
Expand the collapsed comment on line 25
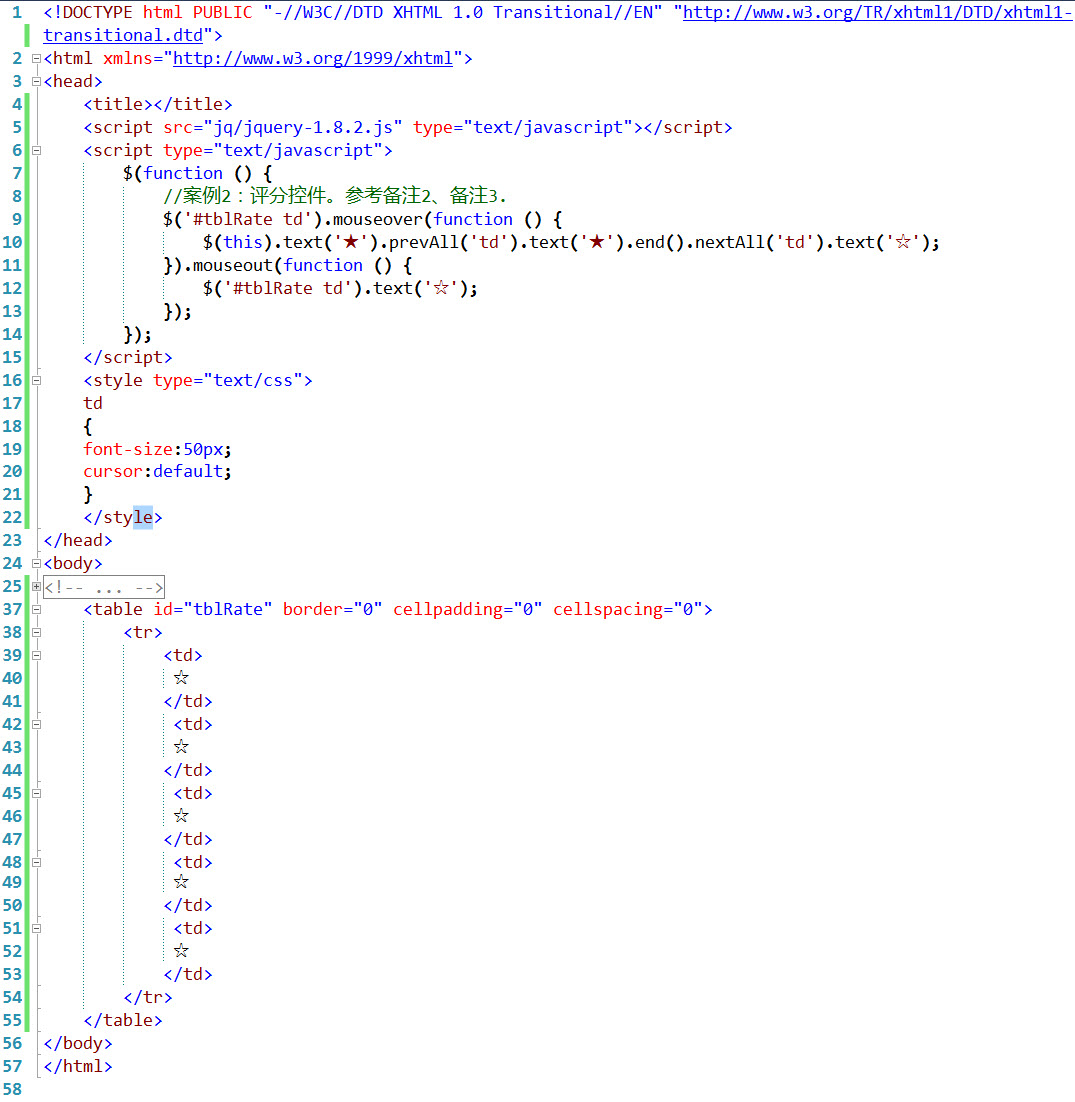tap(36, 586)
